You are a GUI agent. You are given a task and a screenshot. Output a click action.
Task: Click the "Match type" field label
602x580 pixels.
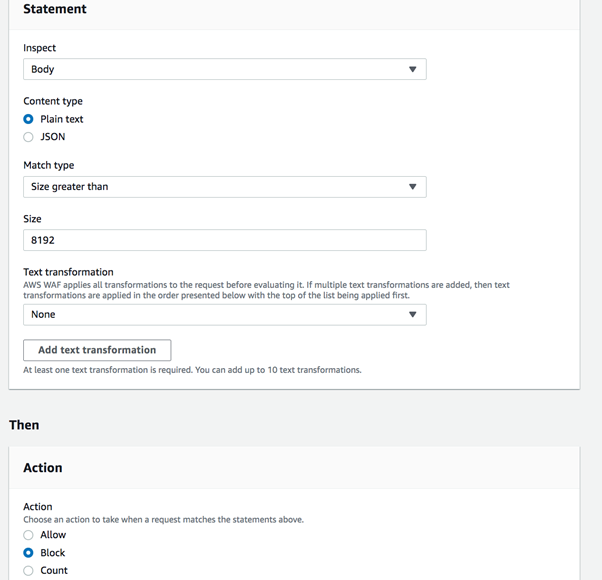[x=49, y=165]
